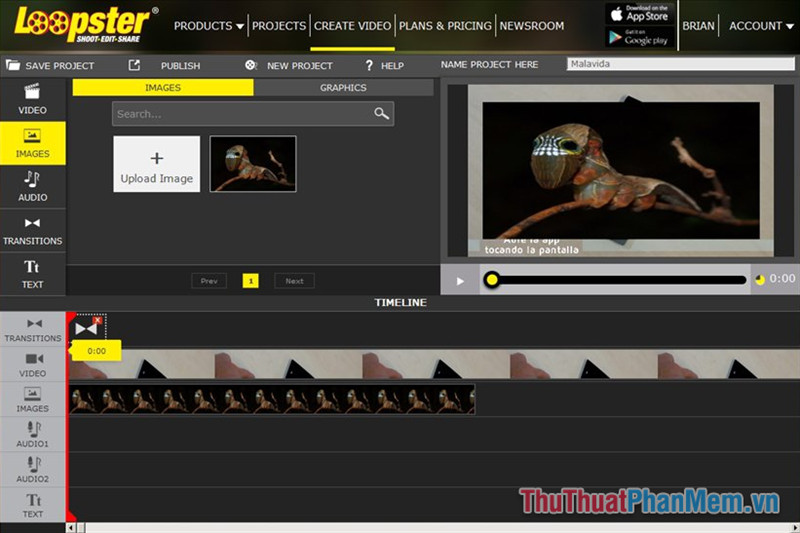This screenshot has height=533, width=800.
Task: Focus the project name field Malavida
Action: (x=680, y=64)
